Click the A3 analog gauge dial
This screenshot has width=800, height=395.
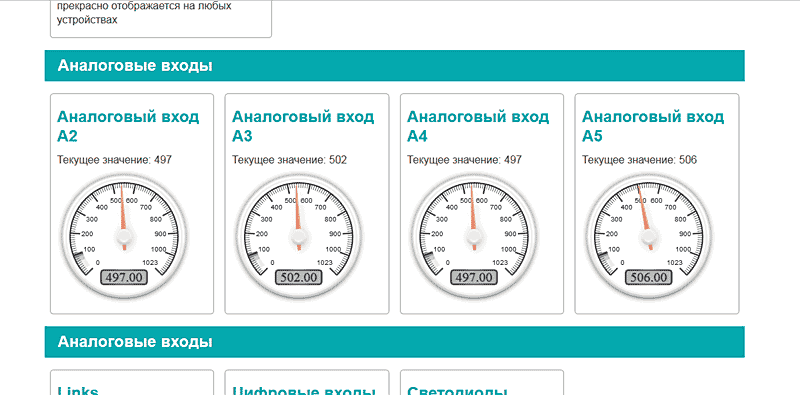pyautogui.click(x=299, y=235)
